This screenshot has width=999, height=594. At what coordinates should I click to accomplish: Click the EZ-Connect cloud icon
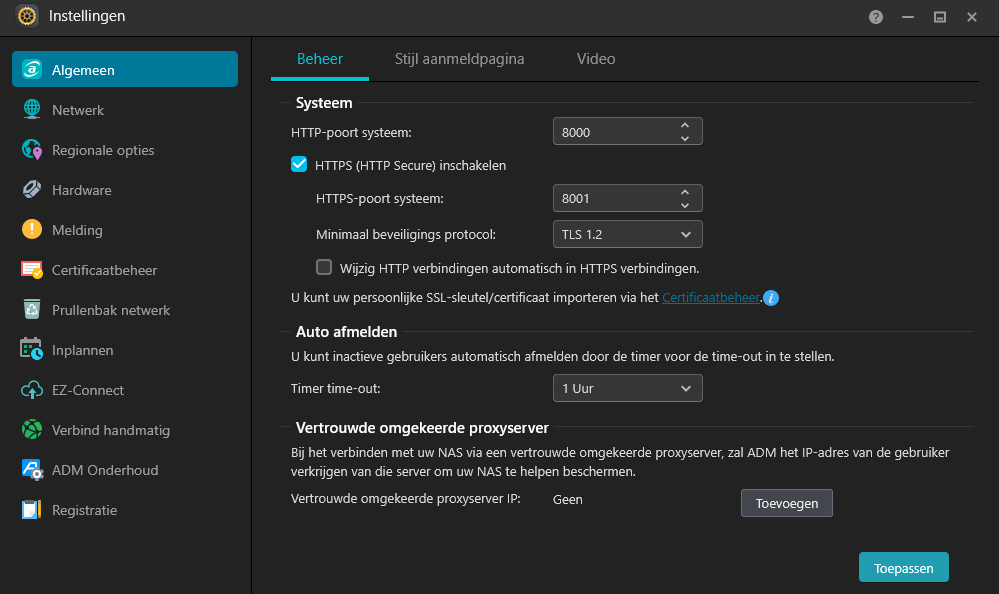(x=31, y=389)
